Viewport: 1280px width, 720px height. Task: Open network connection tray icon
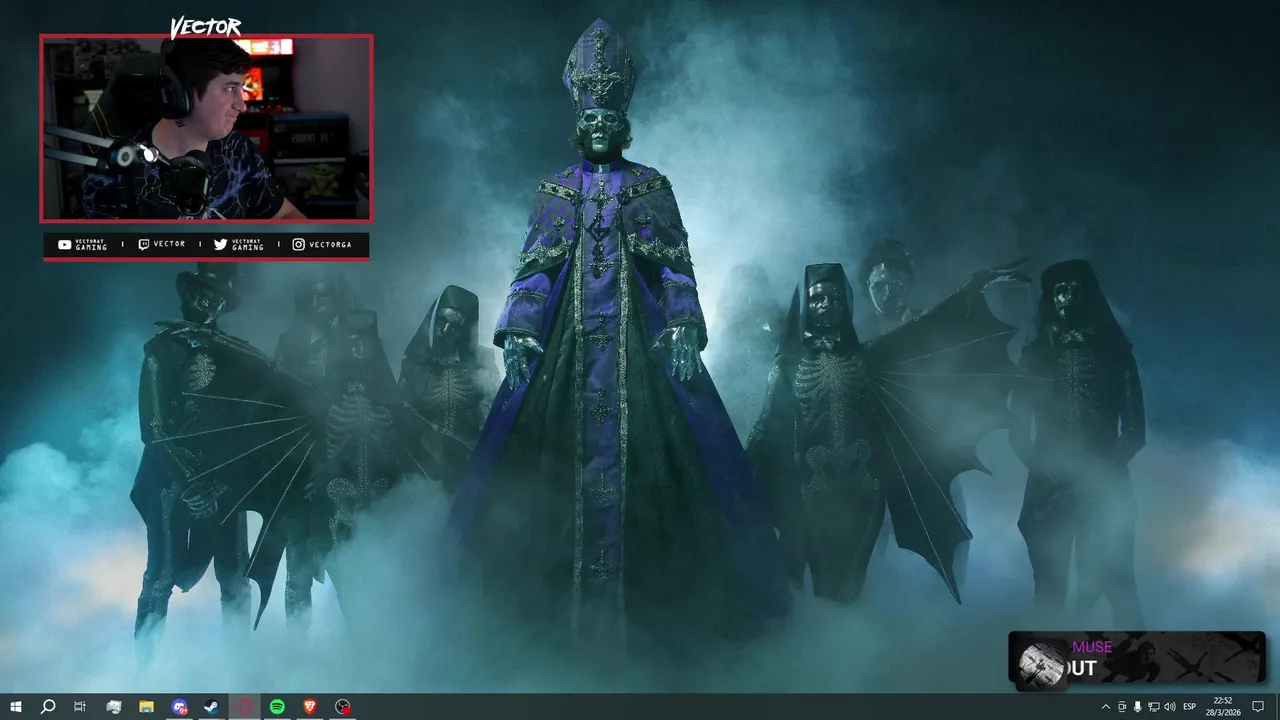pos(1154,707)
